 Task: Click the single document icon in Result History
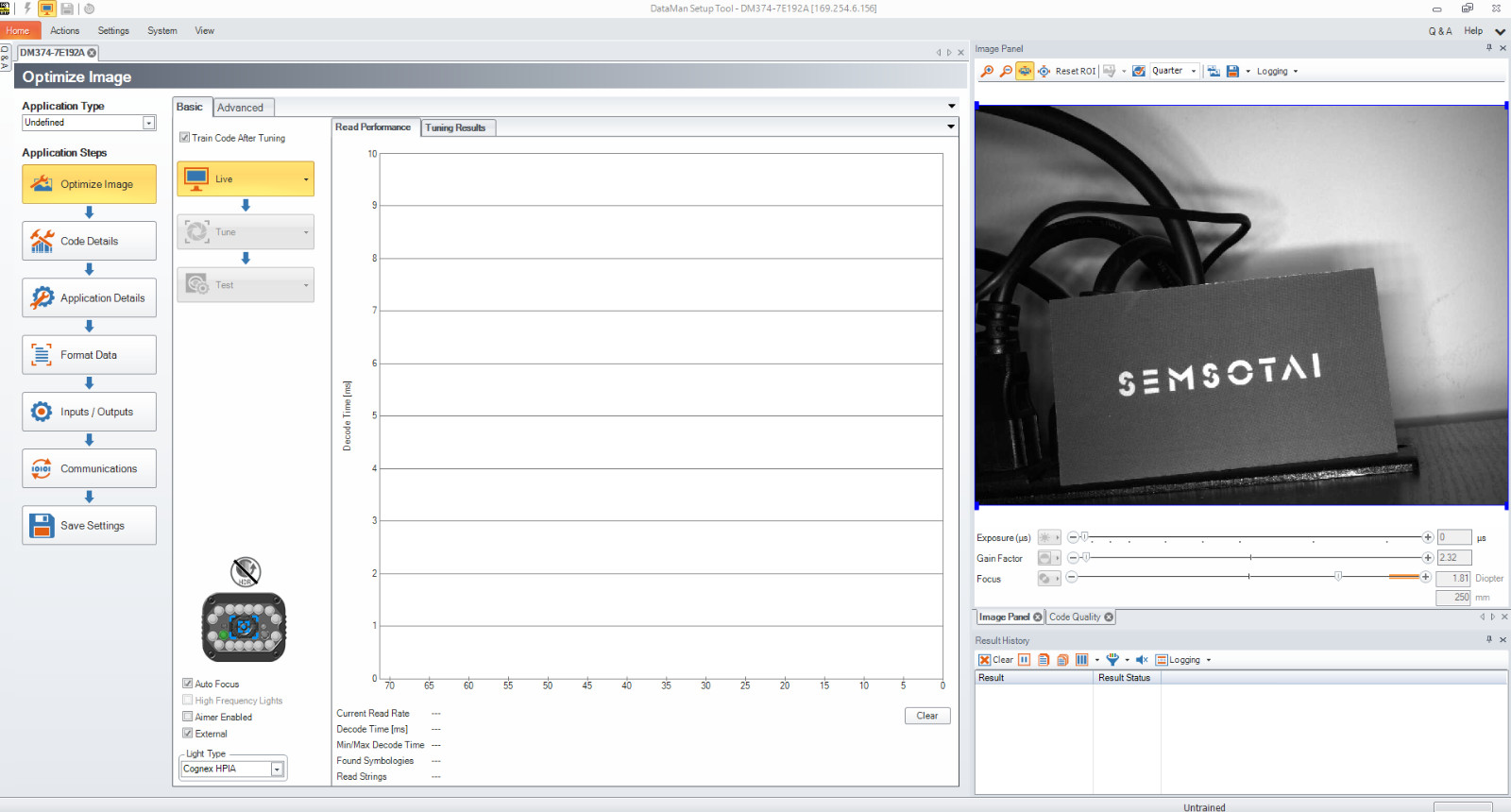pos(1044,660)
